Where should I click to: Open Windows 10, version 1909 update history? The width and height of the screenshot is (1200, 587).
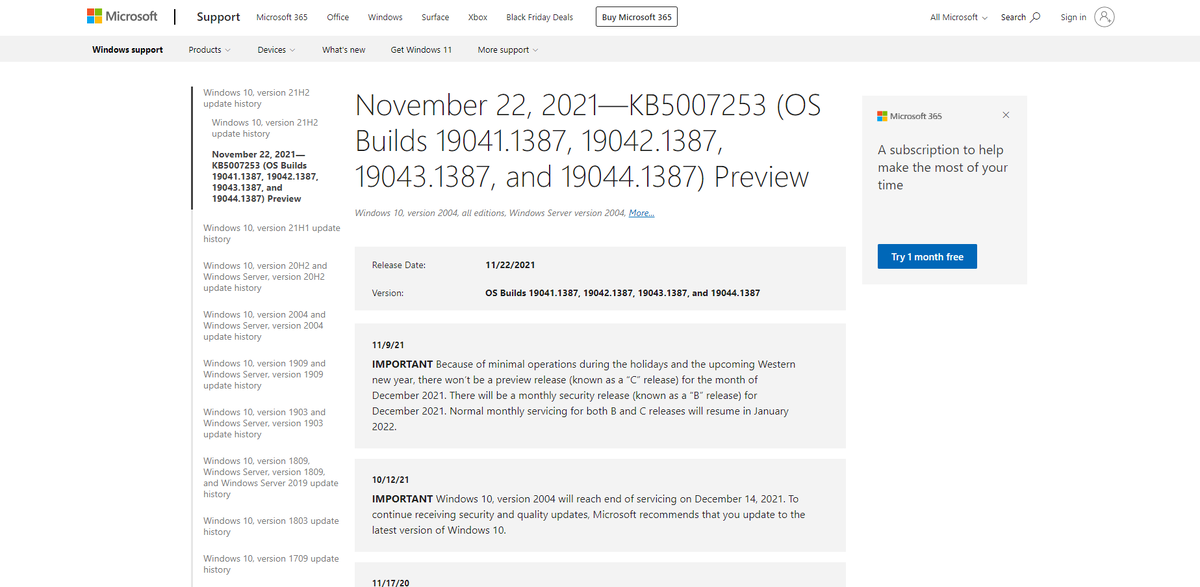tap(264, 374)
